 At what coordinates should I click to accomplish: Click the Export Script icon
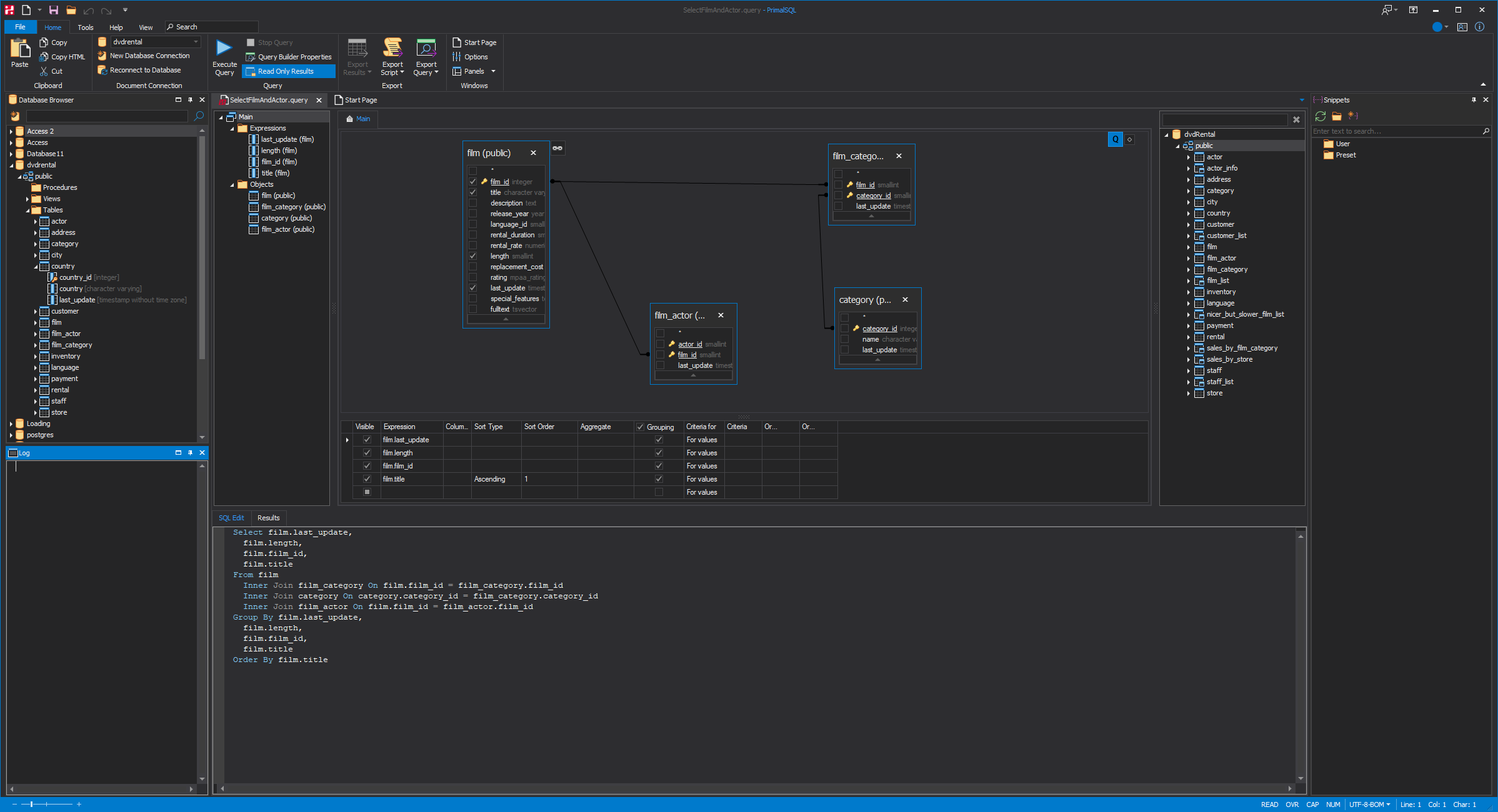[392, 47]
